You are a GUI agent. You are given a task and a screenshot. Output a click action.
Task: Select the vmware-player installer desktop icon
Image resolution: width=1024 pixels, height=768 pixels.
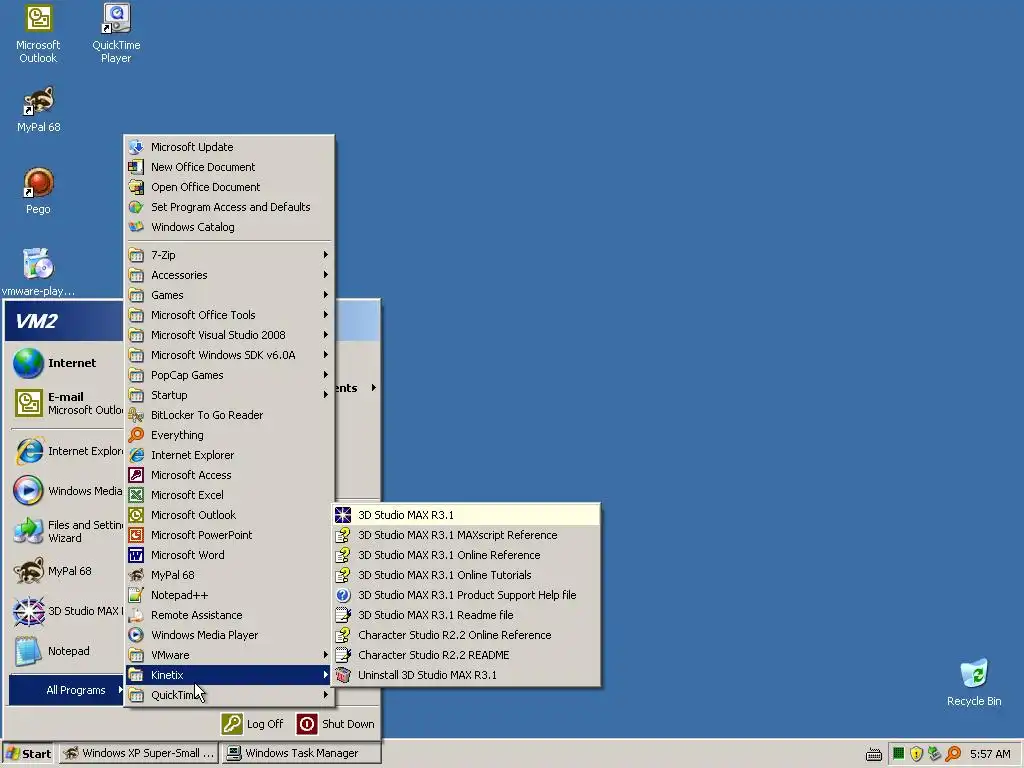tap(38, 272)
